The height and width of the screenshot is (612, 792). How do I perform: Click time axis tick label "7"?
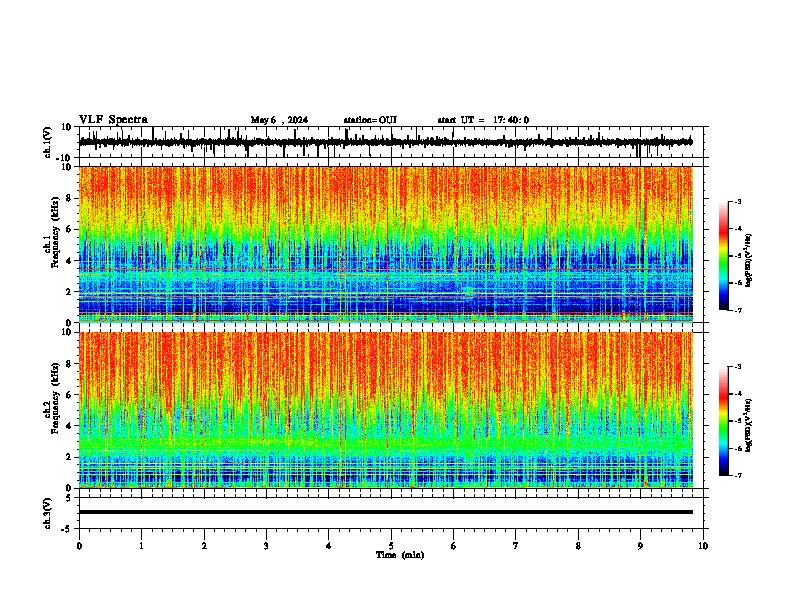pos(516,546)
